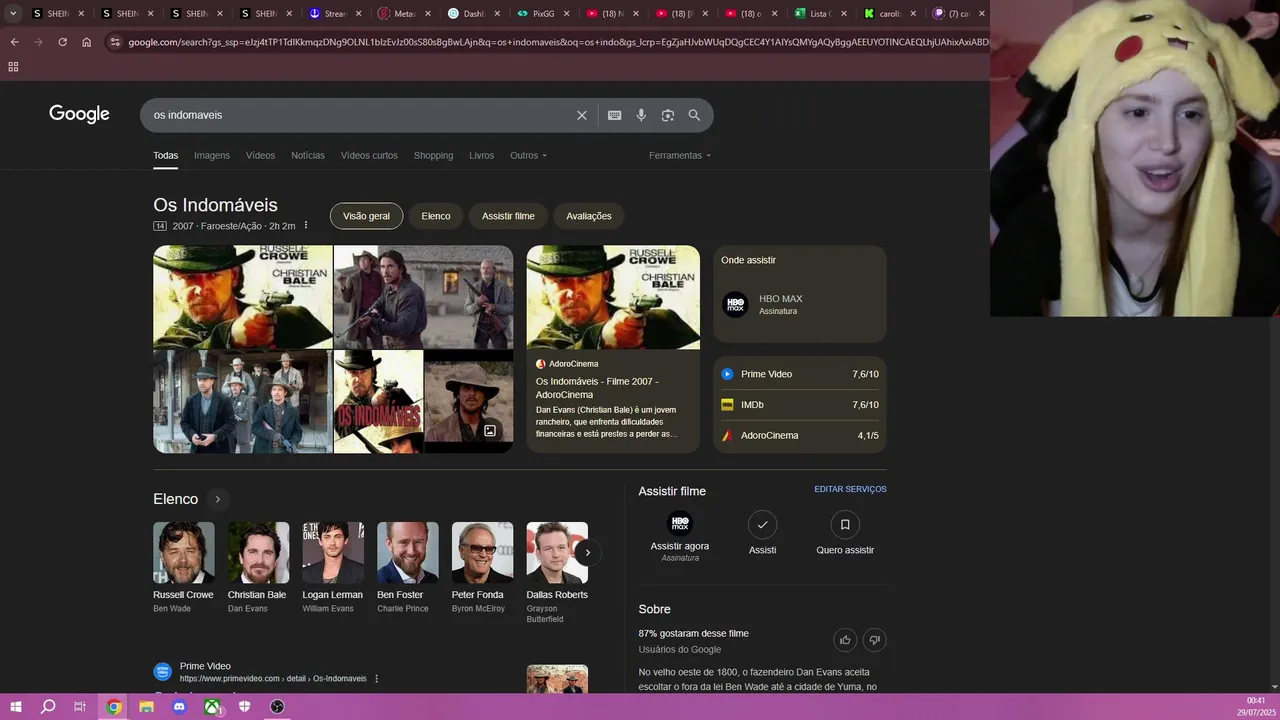Open the Ferramentas tools dropdown
Image resolution: width=1280 pixels, height=720 pixels.
tap(680, 155)
